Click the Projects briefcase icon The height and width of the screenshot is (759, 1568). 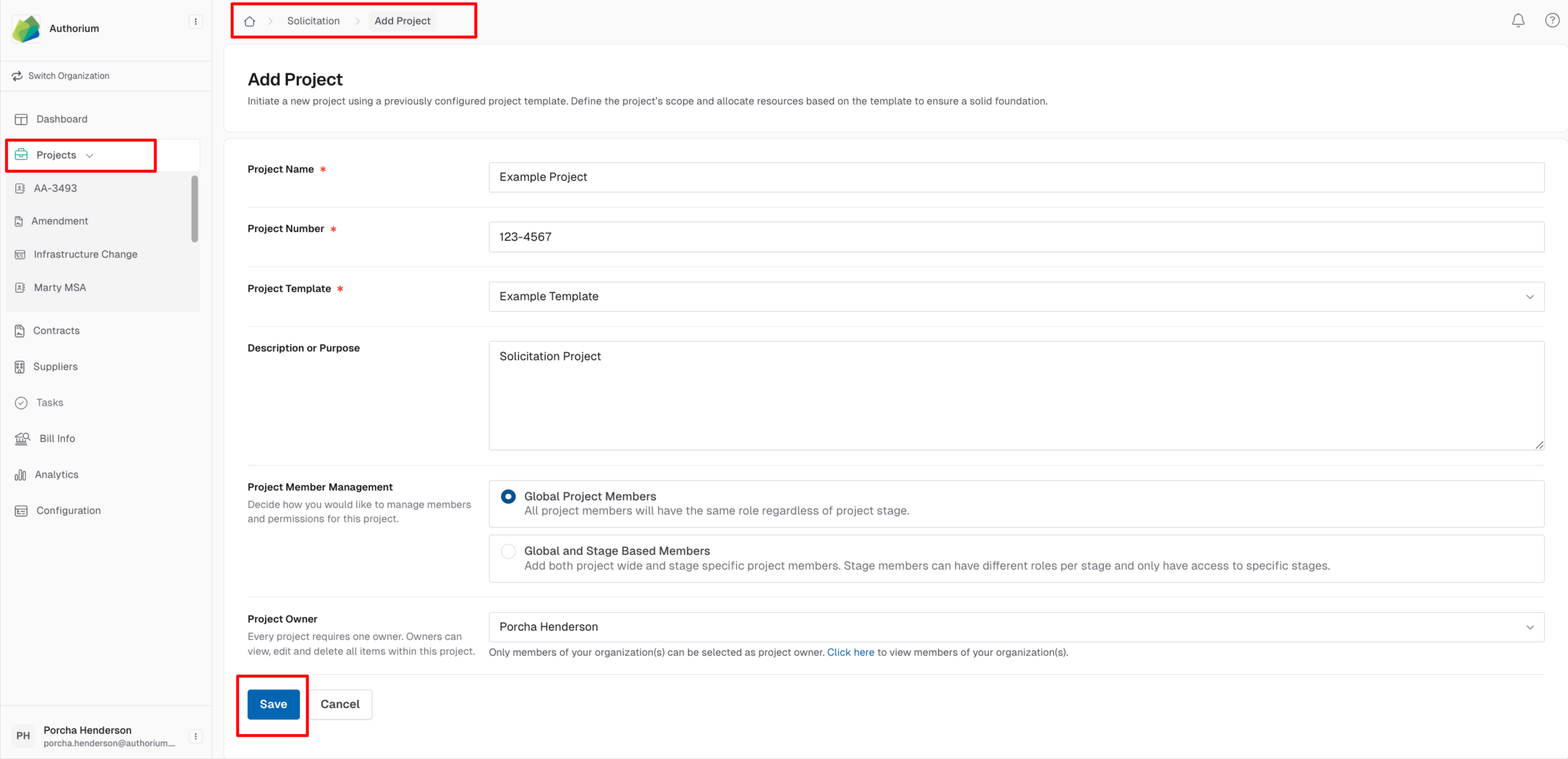point(21,155)
